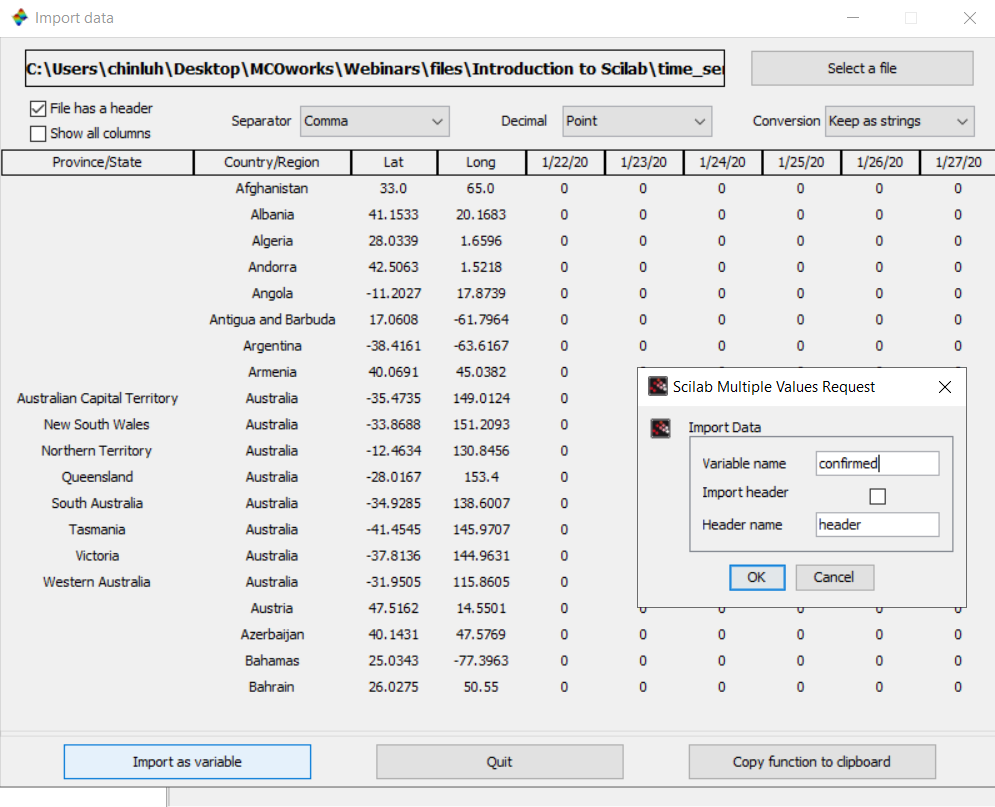This screenshot has height=807, width=995.
Task: Enable Show all columns checkbox
Action: click(x=38, y=133)
